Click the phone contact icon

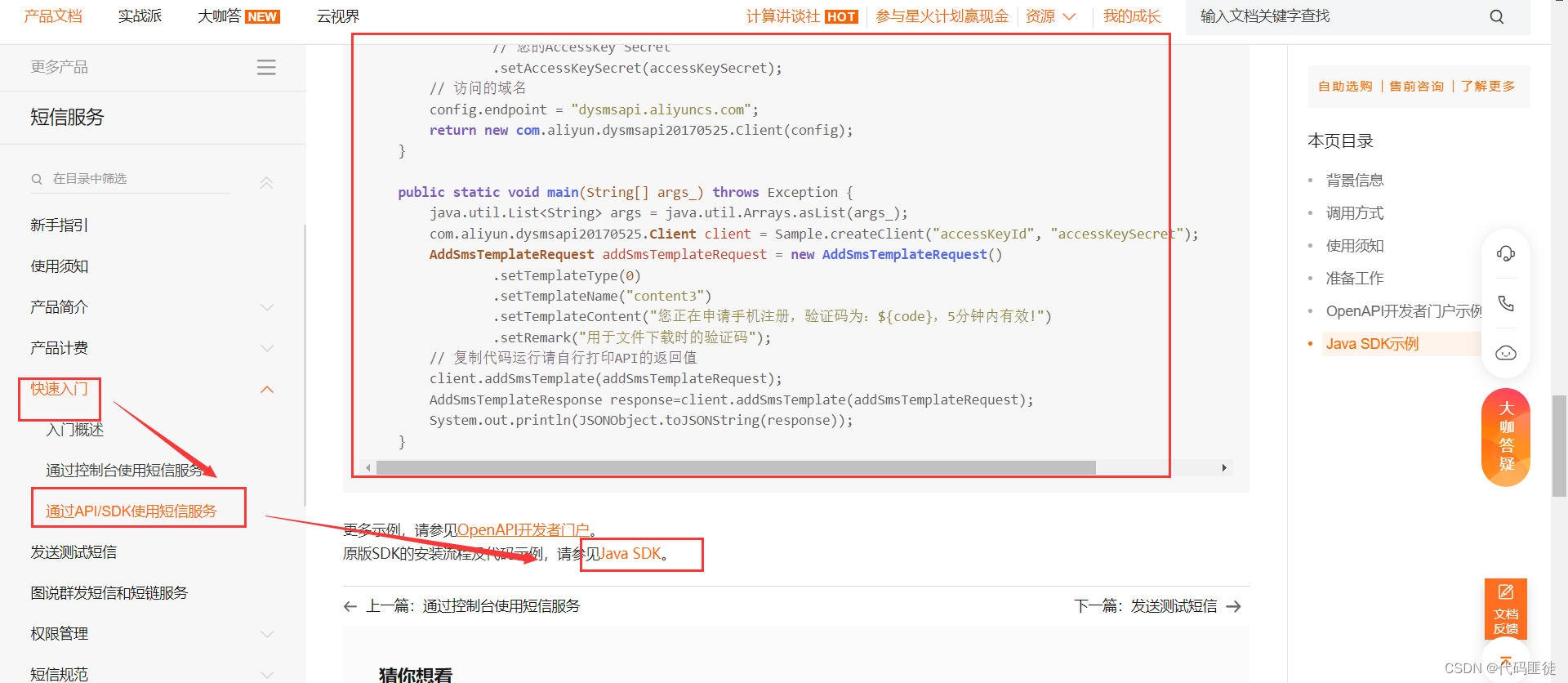point(1505,303)
